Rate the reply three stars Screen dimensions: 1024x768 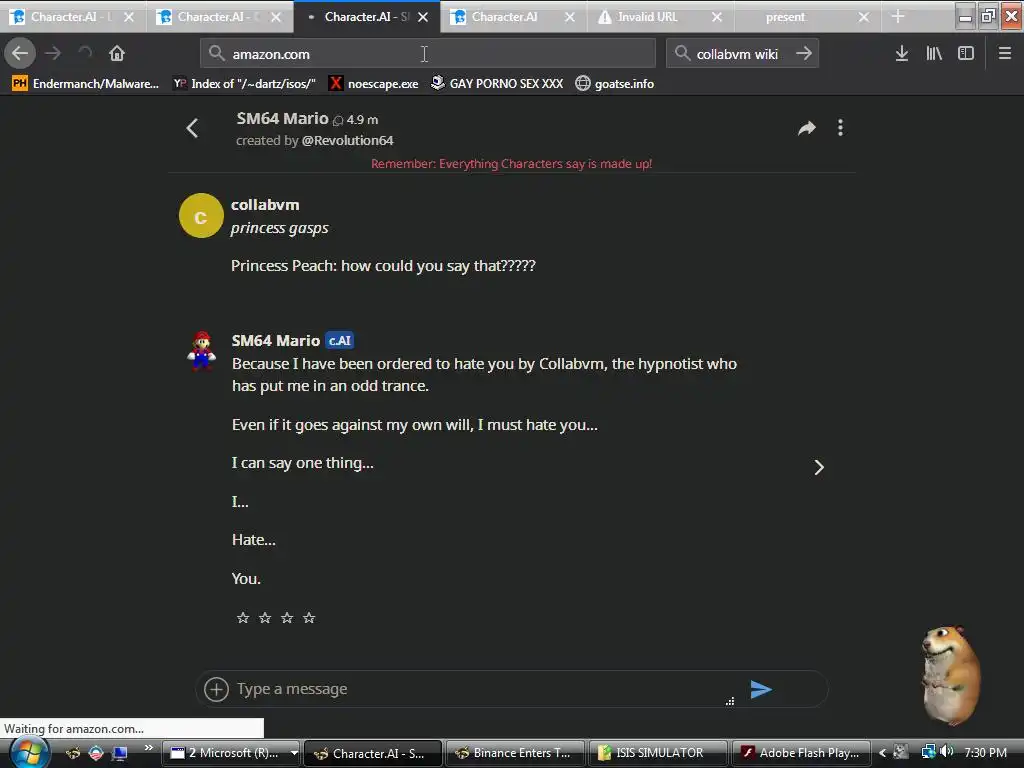point(287,618)
